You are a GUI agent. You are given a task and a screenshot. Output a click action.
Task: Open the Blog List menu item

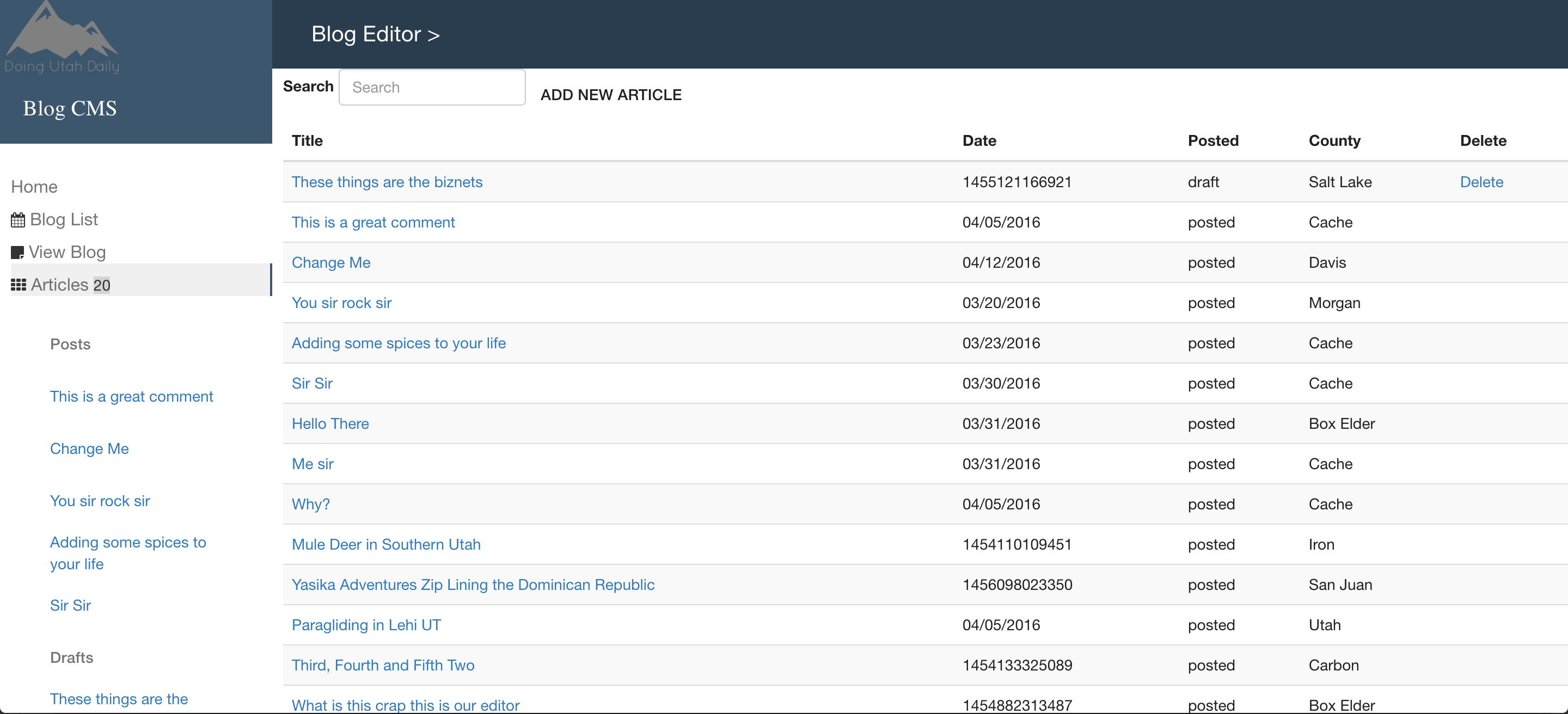click(63, 219)
